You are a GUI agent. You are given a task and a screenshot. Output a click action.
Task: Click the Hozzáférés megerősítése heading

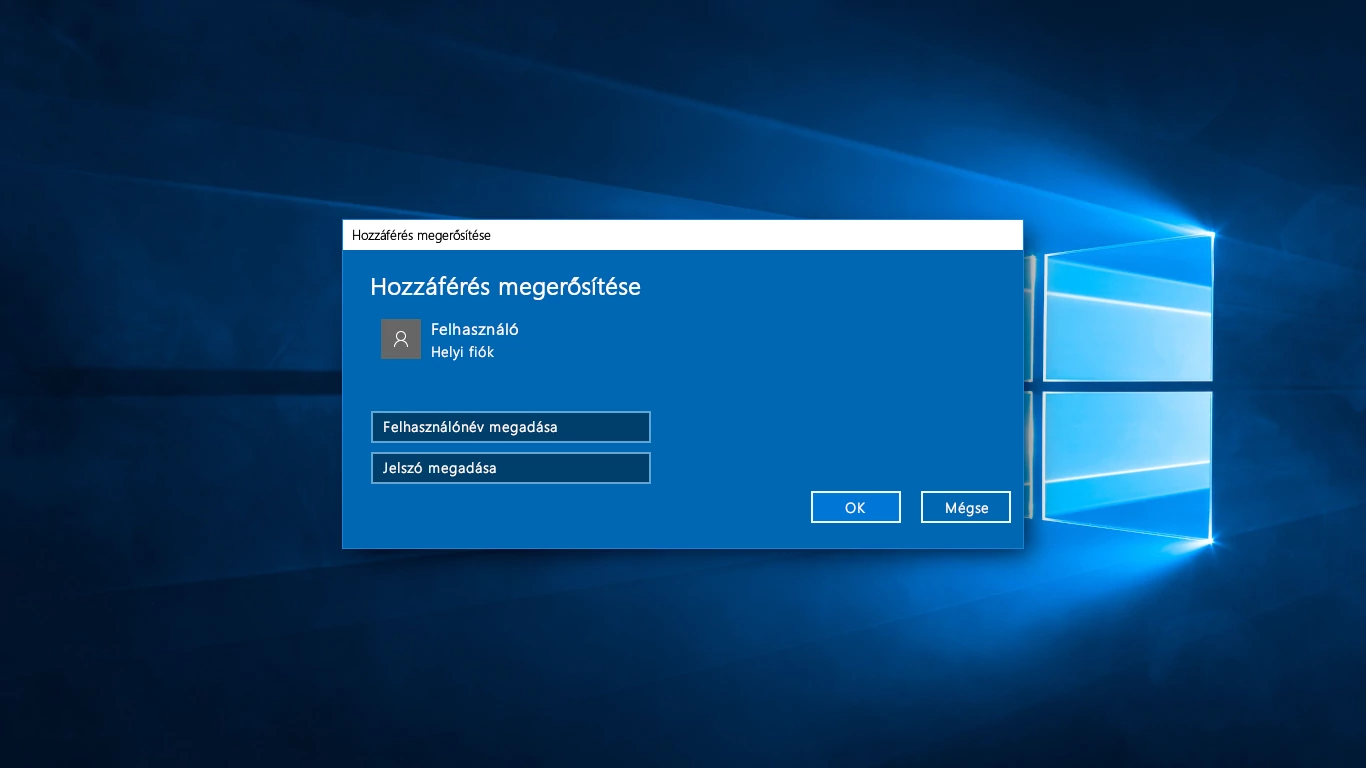505,287
